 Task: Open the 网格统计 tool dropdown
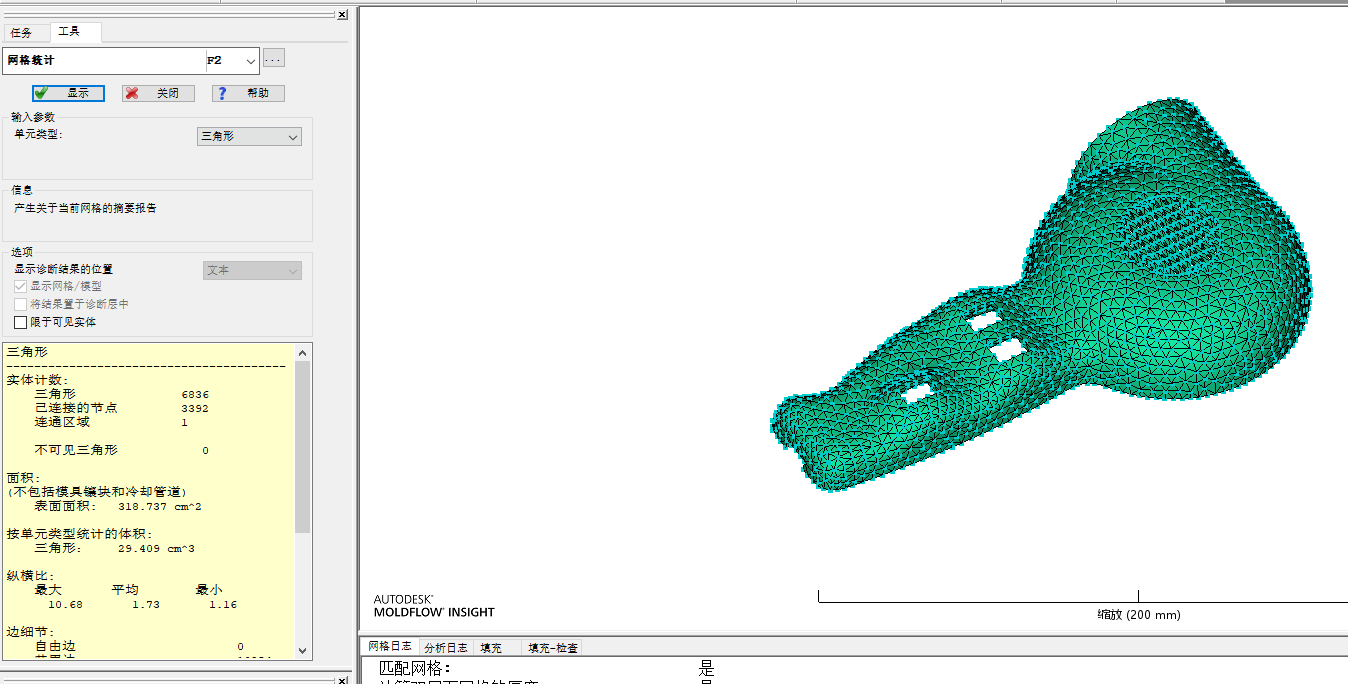(x=250, y=61)
